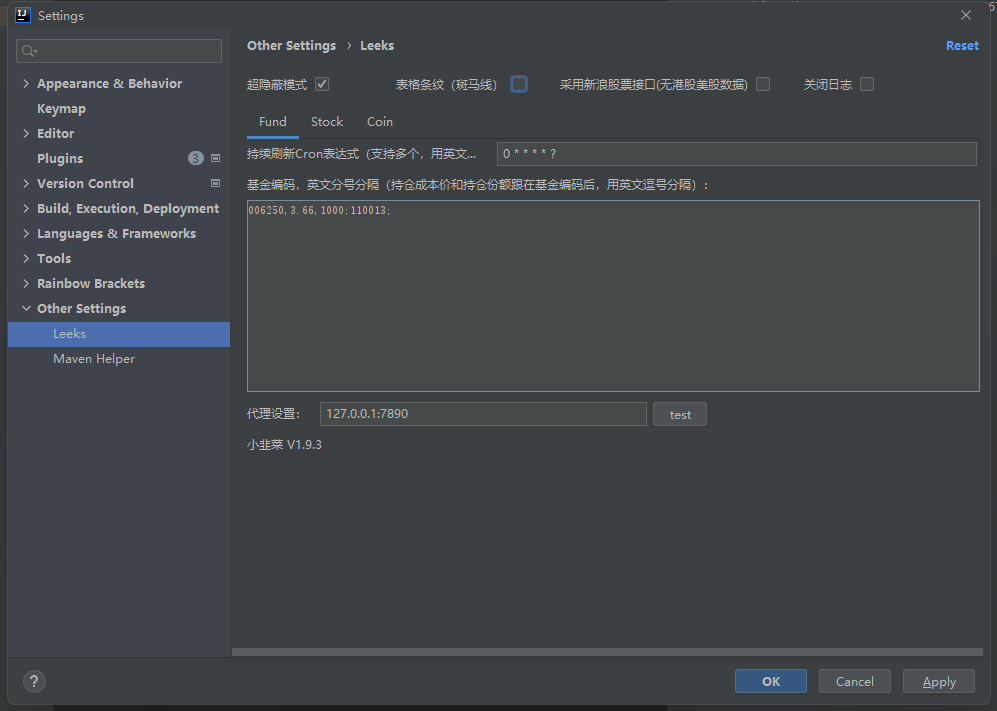Click the 基金编码 instructions label
This screenshot has height=711, width=997.
tap(478, 185)
